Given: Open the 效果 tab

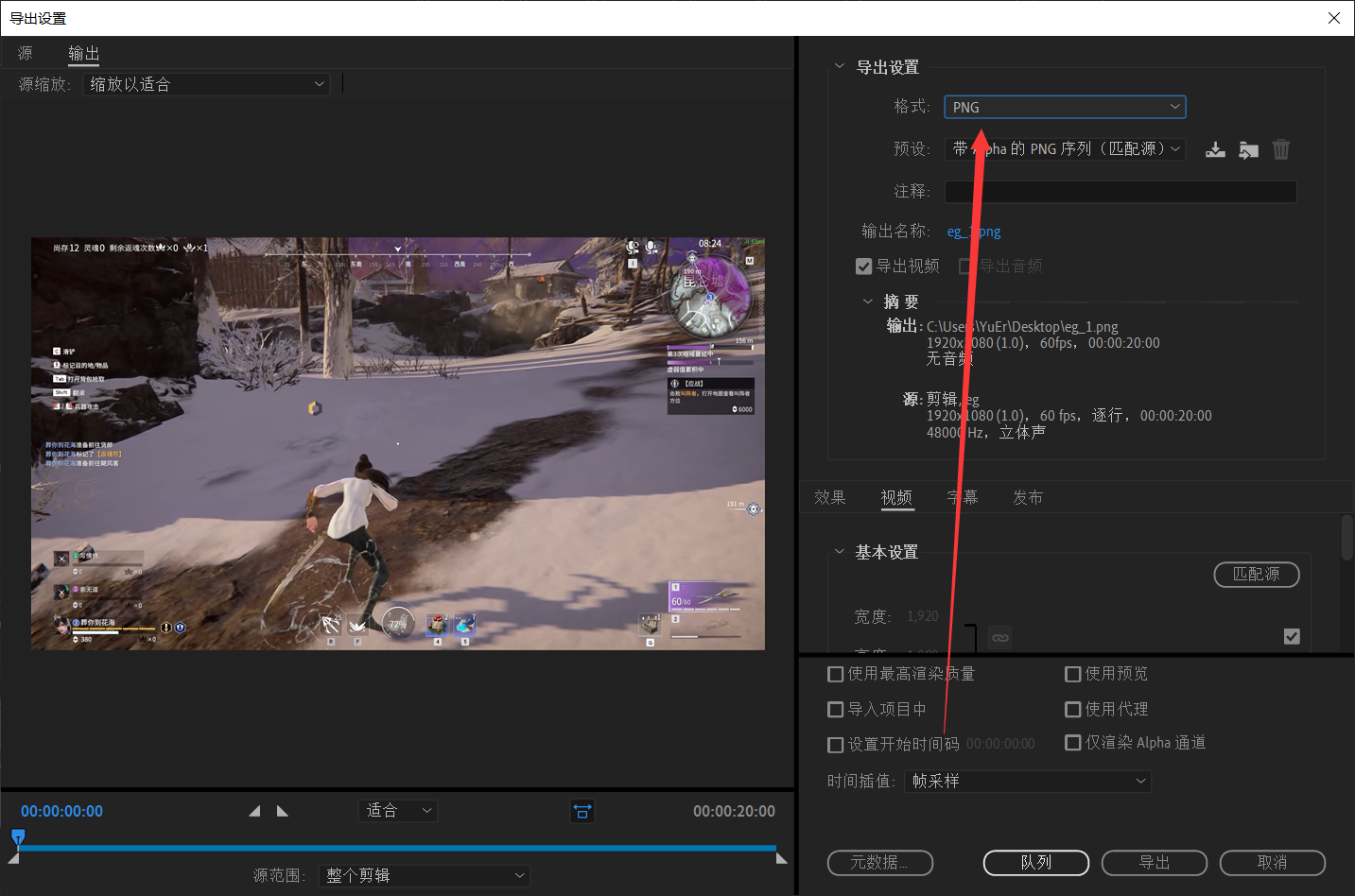Looking at the screenshot, I should (x=830, y=497).
